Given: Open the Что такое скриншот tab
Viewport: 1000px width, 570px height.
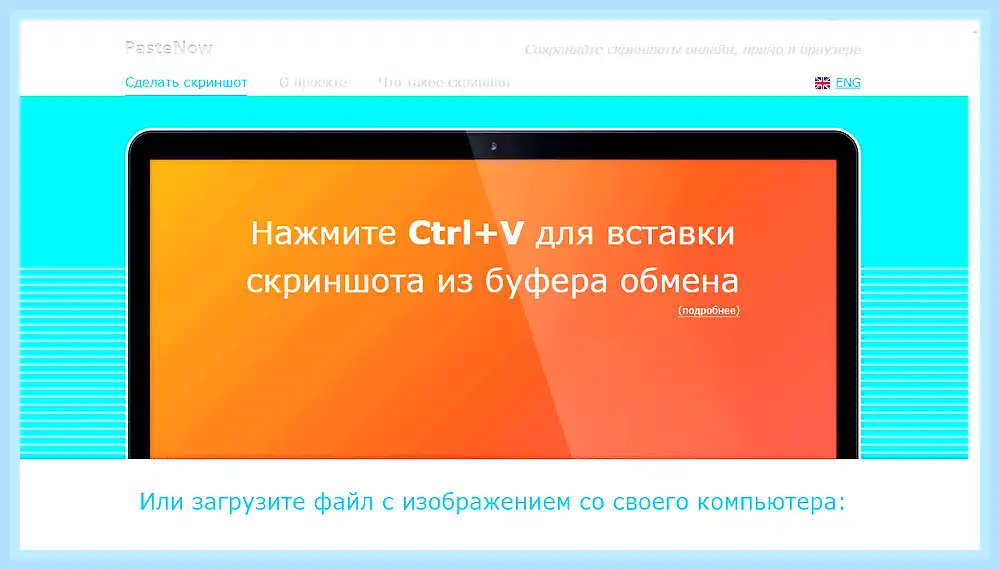Looking at the screenshot, I should pyautogui.click(x=444, y=82).
